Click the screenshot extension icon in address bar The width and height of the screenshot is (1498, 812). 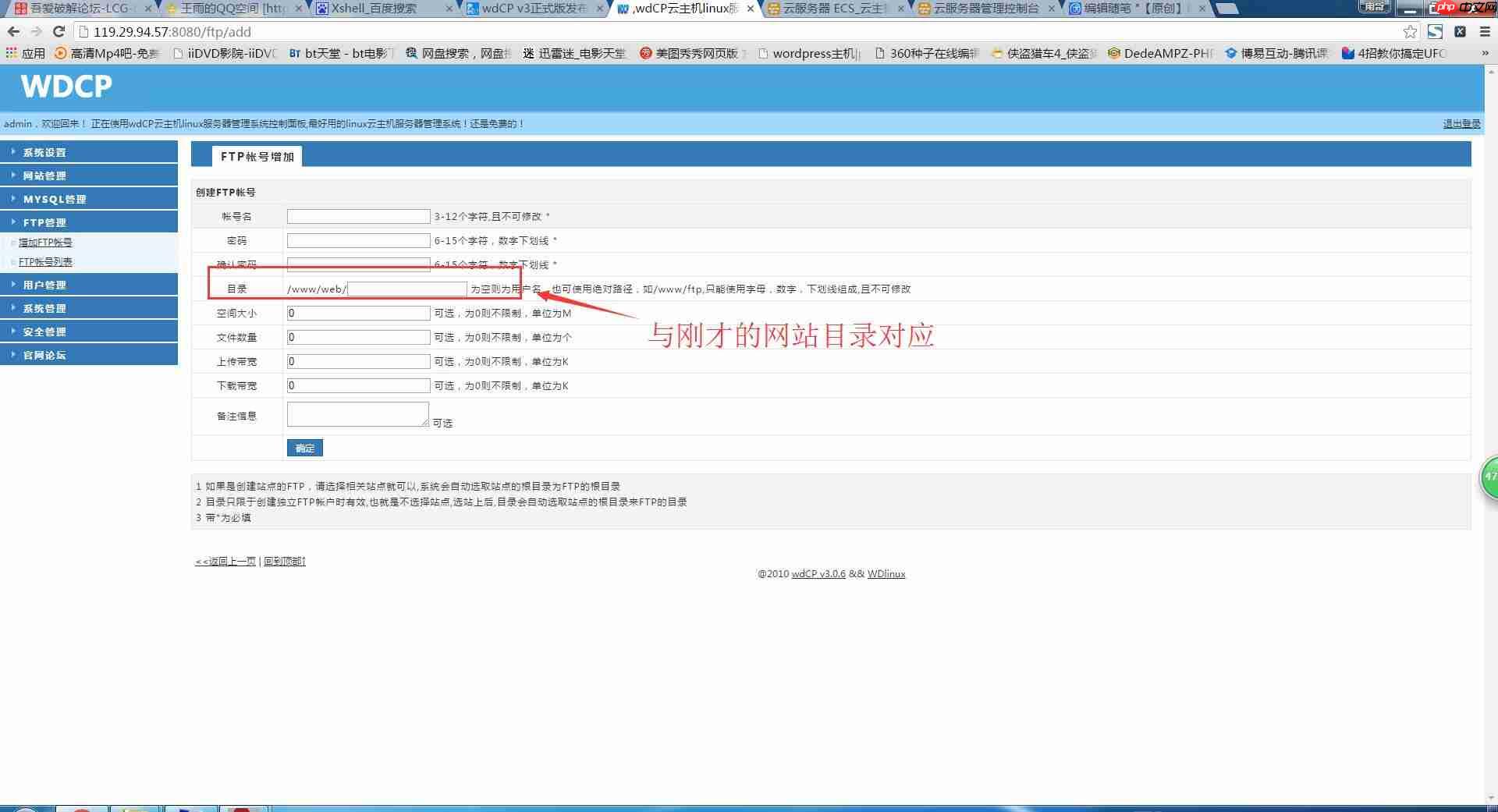coord(1436,32)
